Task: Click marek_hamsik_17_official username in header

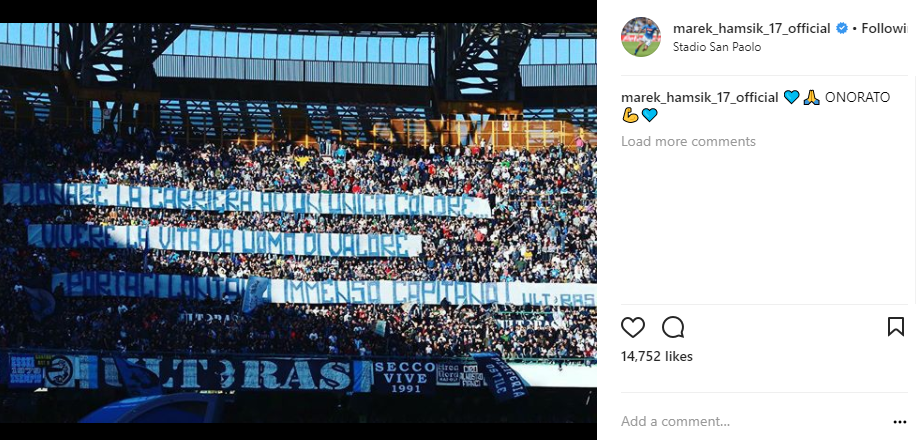Action: pos(752,28)
